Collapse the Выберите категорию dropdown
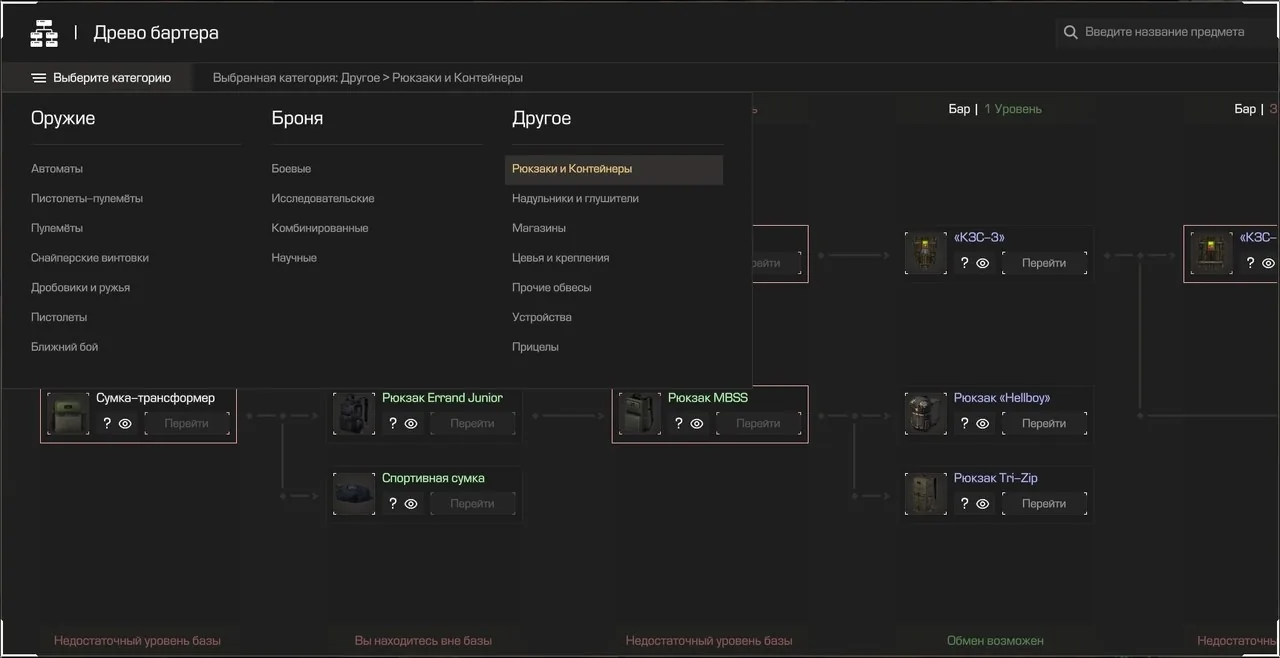This screenshot has width=1280, height=658. pos(101,78)
